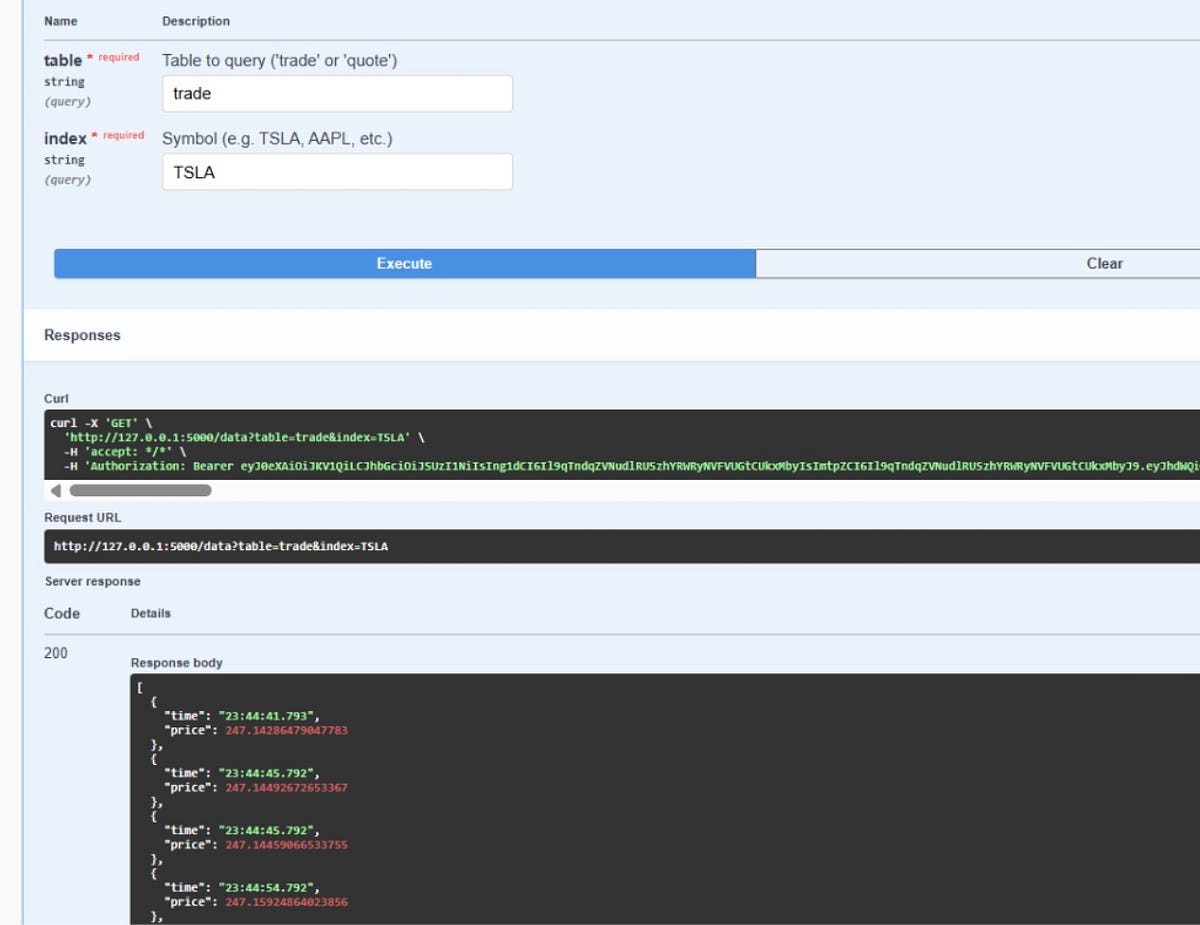Screen dimensions: 1200x925
Task: Click the Name column header
Action: [x=60, y=21]
